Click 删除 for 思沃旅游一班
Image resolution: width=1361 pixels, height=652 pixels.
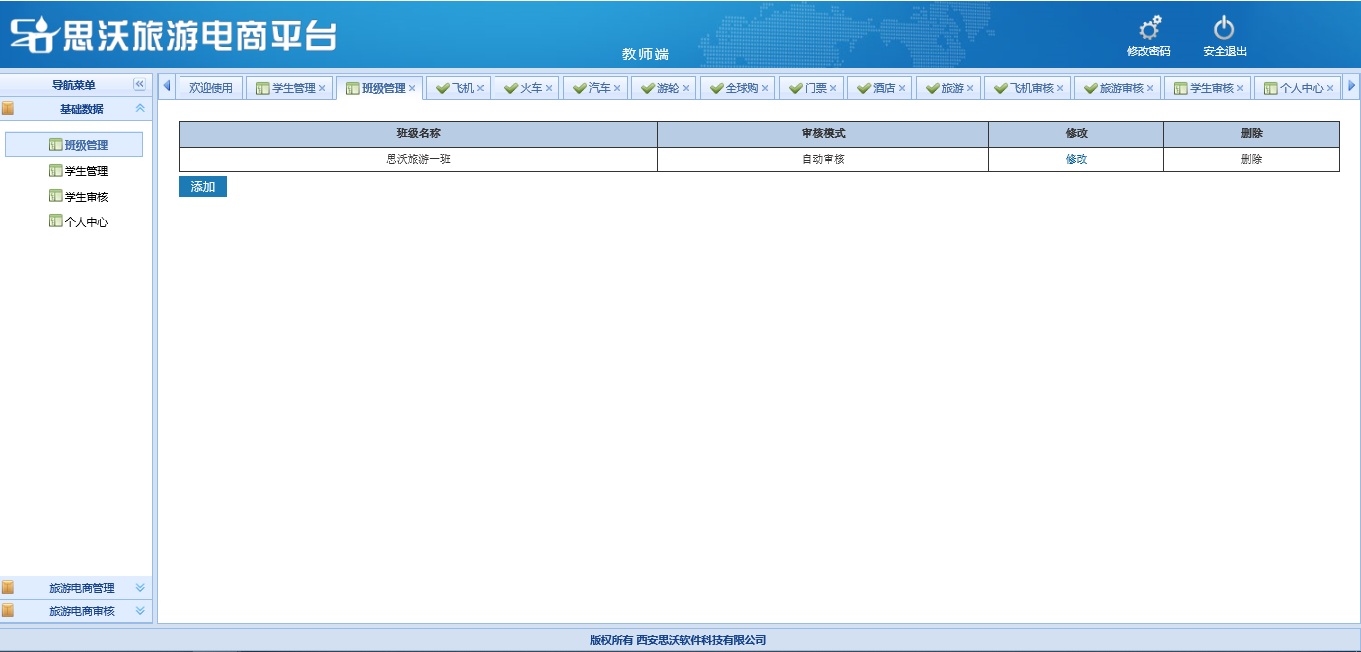coord(1251,159)
